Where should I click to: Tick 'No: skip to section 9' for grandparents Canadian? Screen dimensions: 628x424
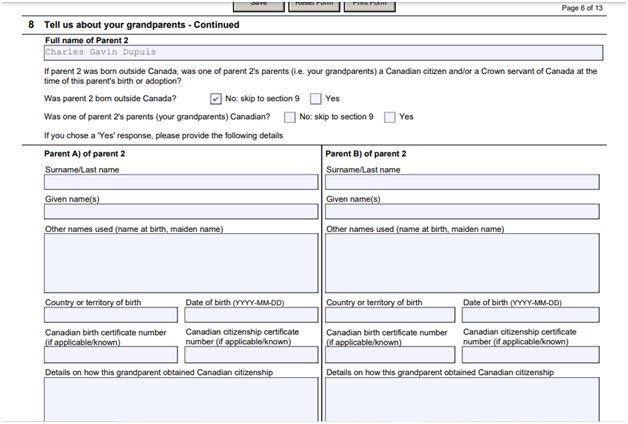coord(290,117)
